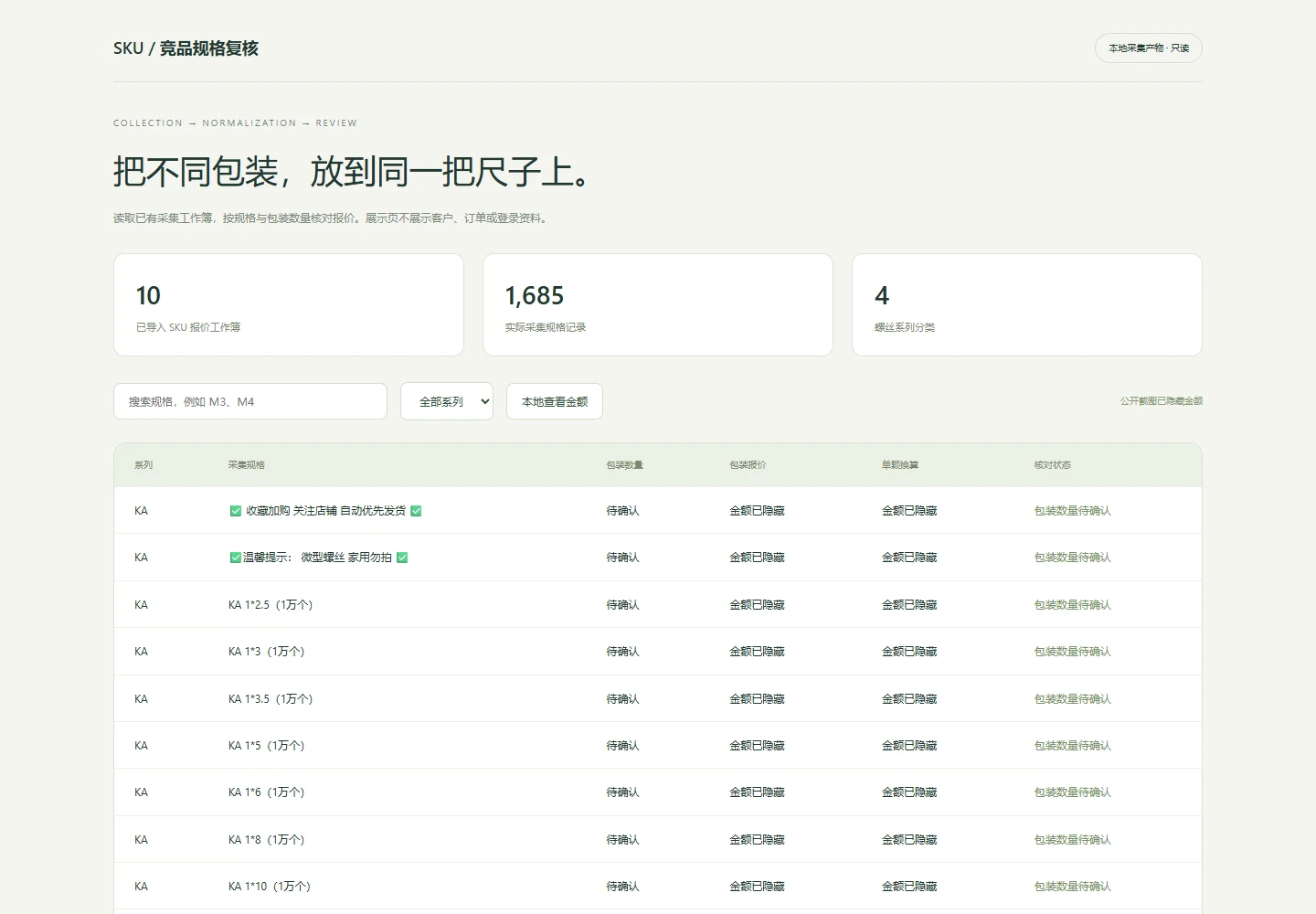Click the 本地查看金额 button
The height and width of the screenshot is (914, 1316).
(x=555, y=401)
